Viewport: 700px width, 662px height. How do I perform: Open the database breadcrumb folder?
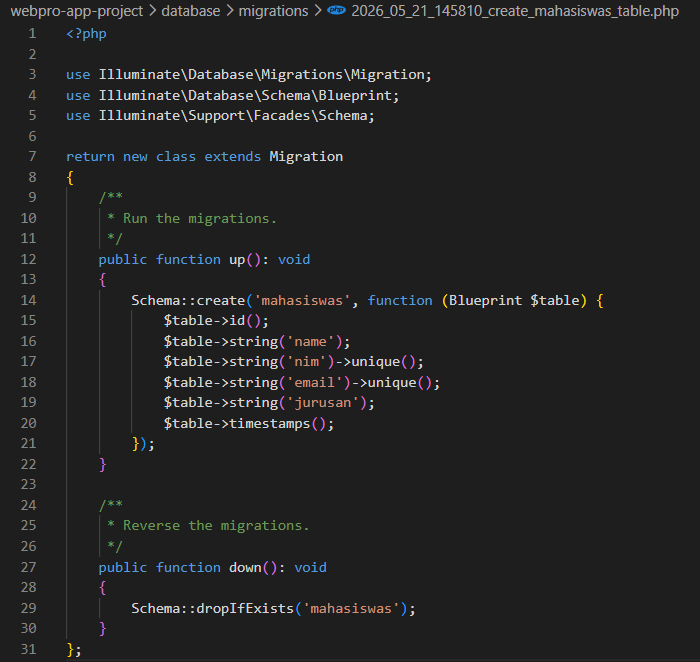[x=191, y=11]
